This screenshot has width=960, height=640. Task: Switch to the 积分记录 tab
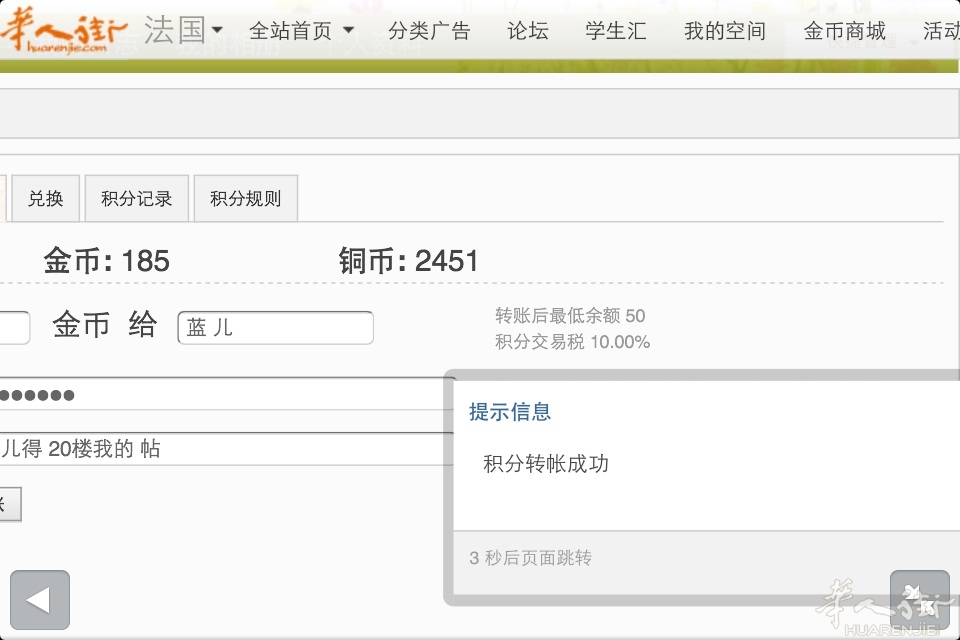(x=136, y=199)
